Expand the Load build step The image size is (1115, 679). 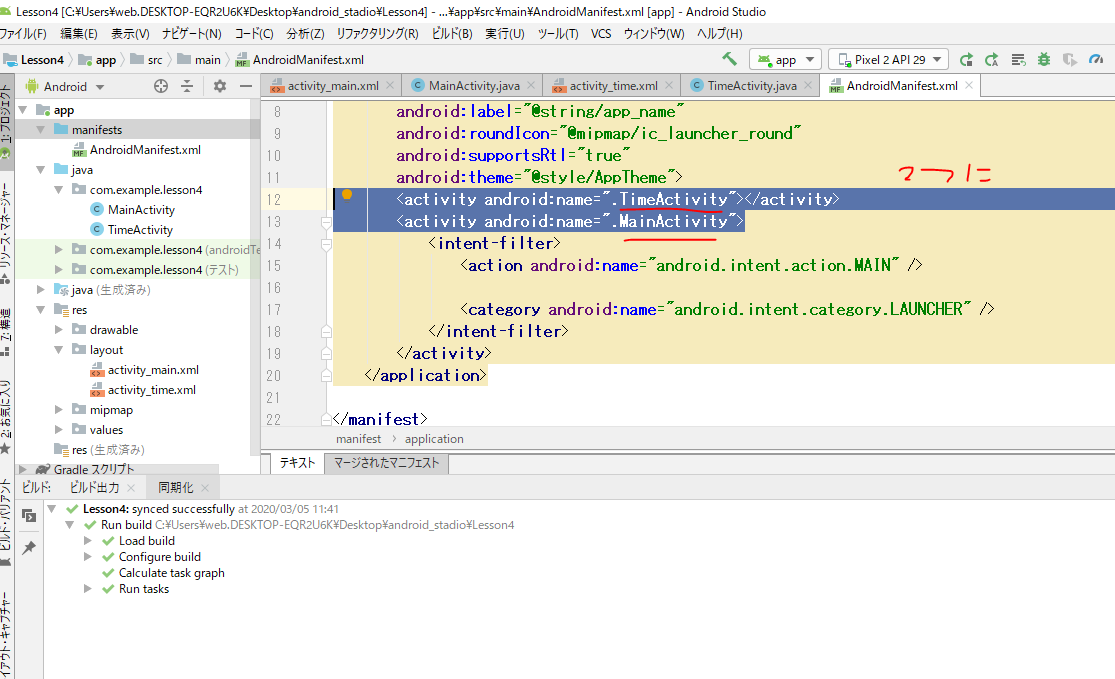pyautogui.click(x=87, y=541)
